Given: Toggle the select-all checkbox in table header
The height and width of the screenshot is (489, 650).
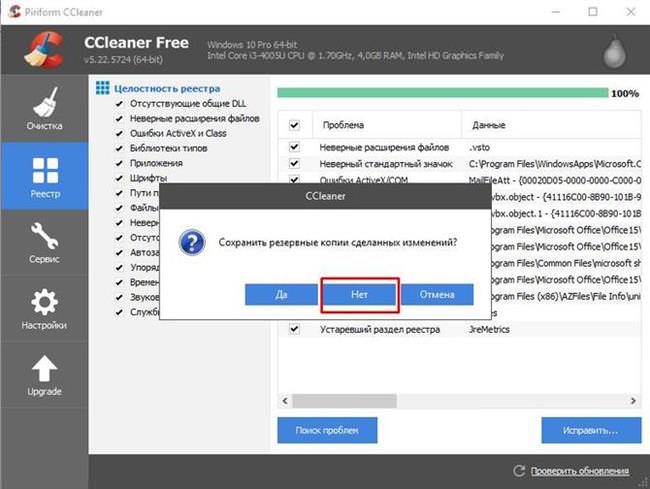Looking at the screenshot, I should [294, 125].
